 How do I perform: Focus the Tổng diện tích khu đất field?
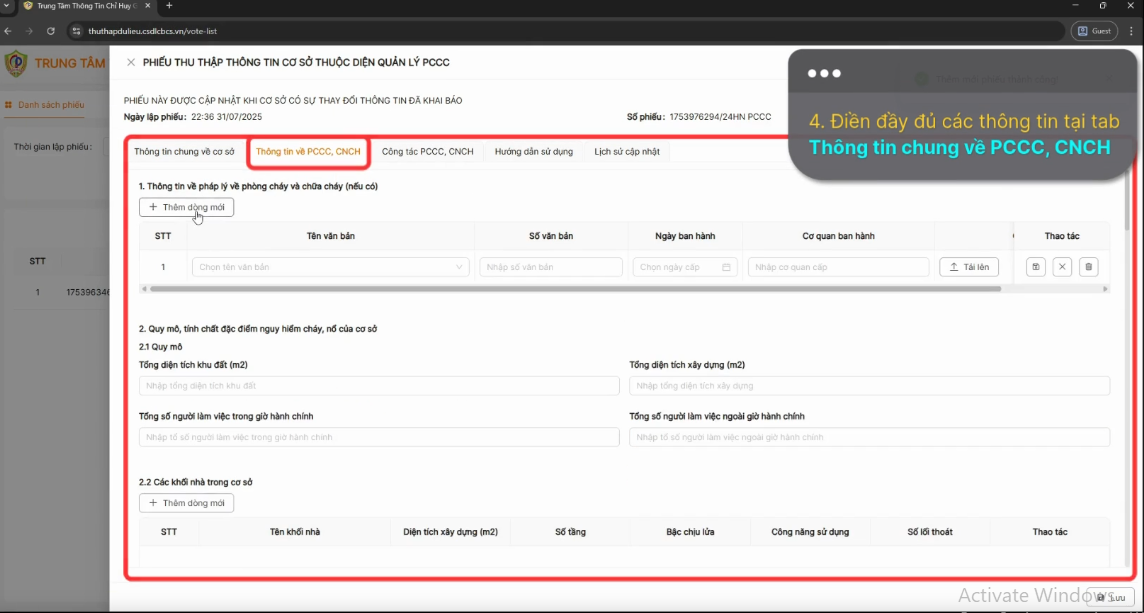point(379,385)
